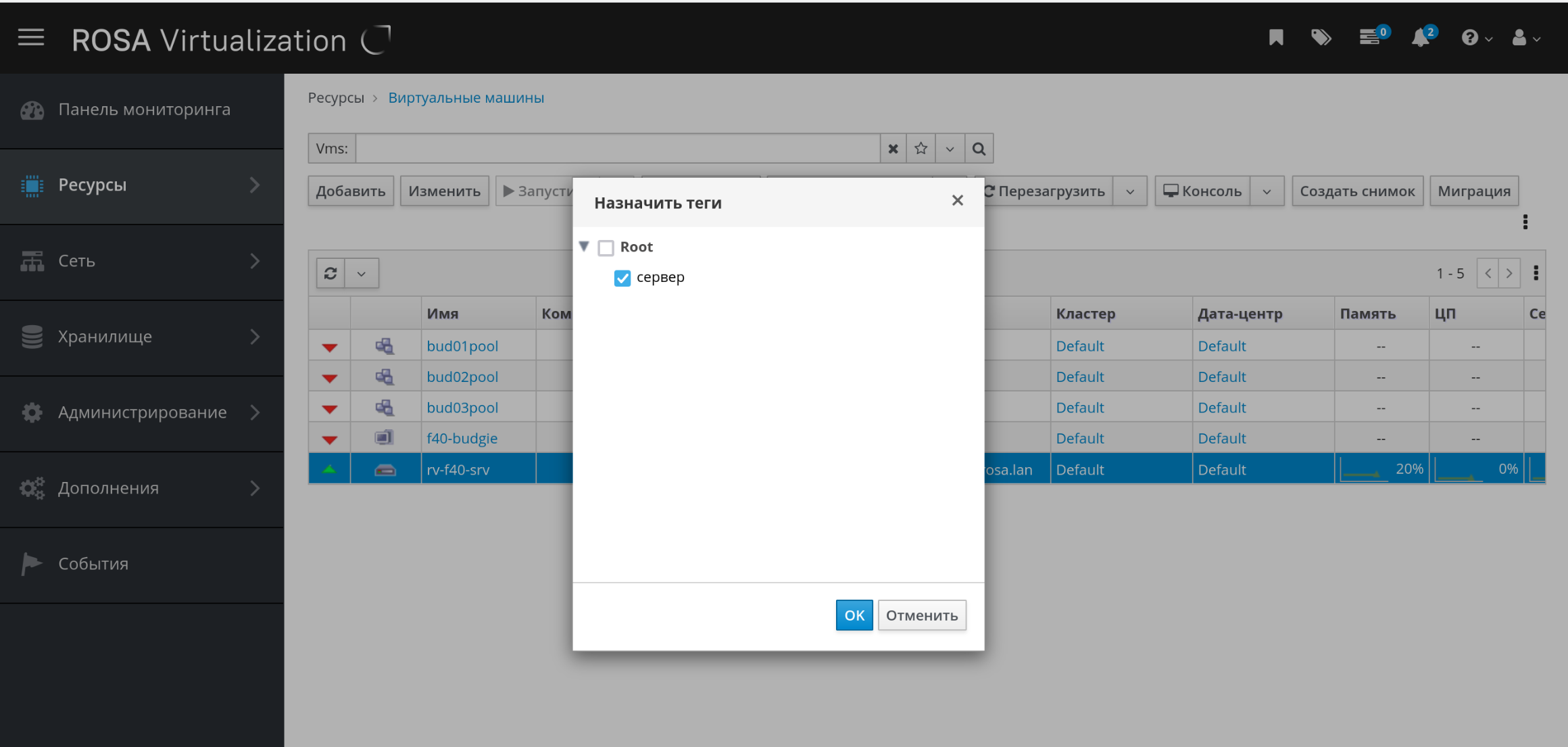Click into the Vms search field
The width and height of the screenshot is (1568, 747).
[617, 149]
